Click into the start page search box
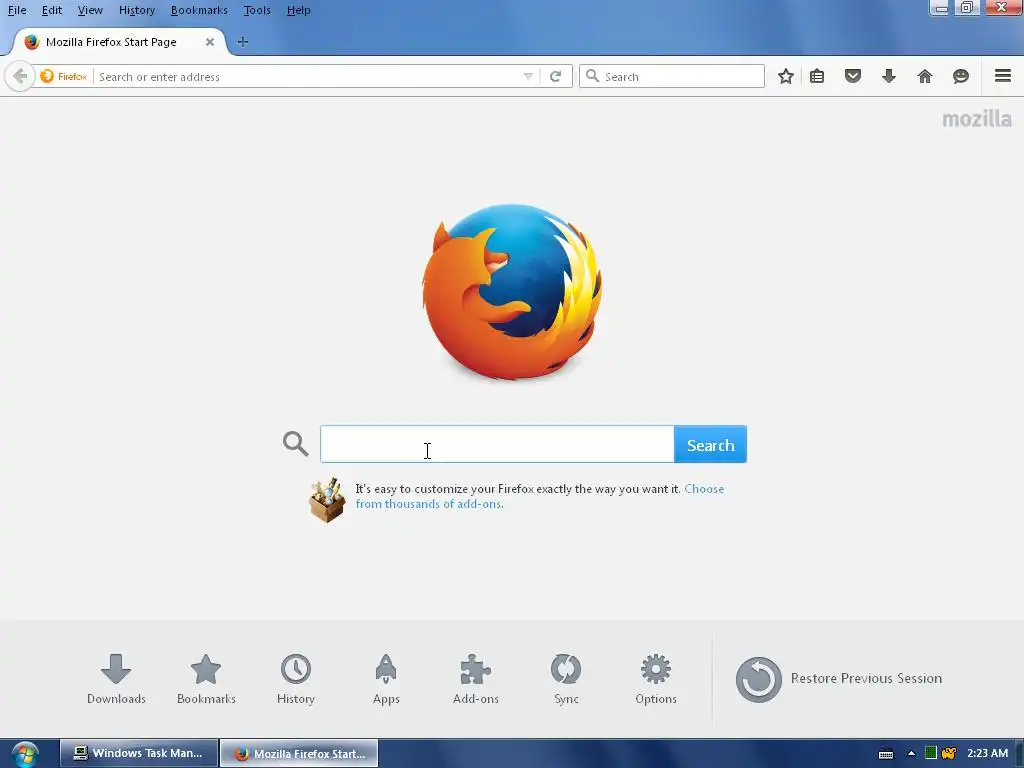Viewport: 1024px width, 768px height. (x=497, y=445)
